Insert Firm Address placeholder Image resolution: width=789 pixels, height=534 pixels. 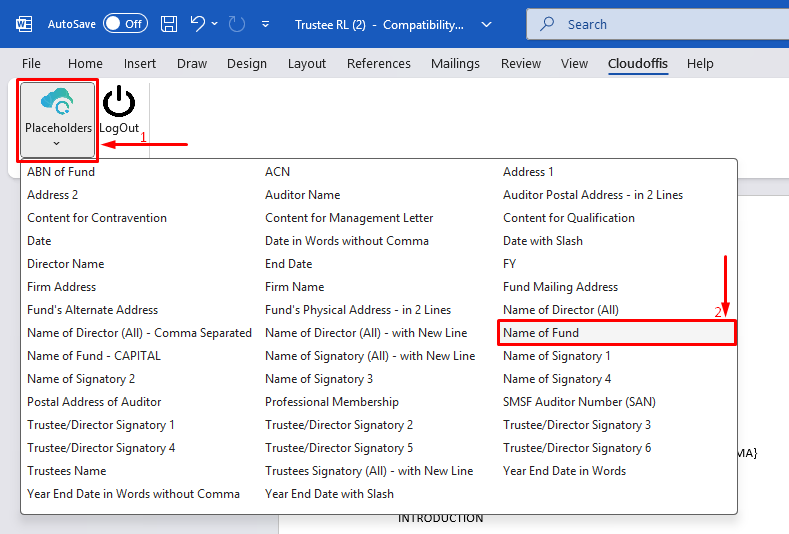coord(61,287)
